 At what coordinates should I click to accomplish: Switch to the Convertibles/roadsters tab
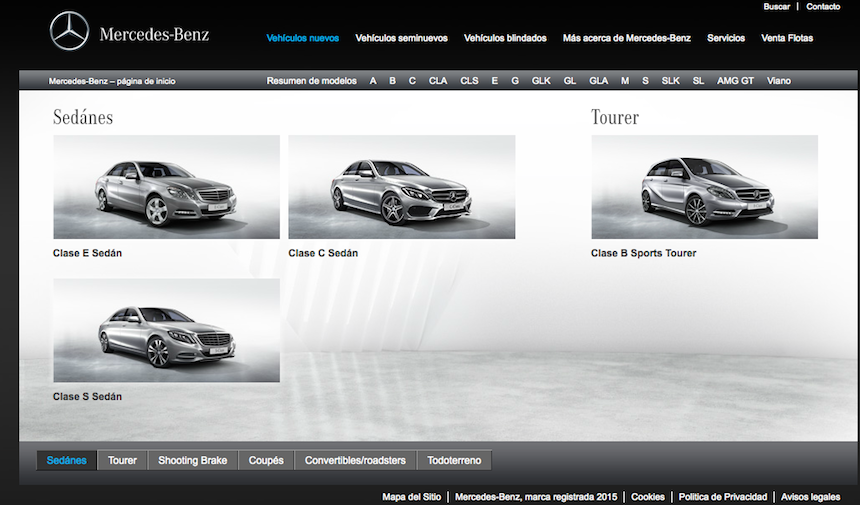pos(355,461)
